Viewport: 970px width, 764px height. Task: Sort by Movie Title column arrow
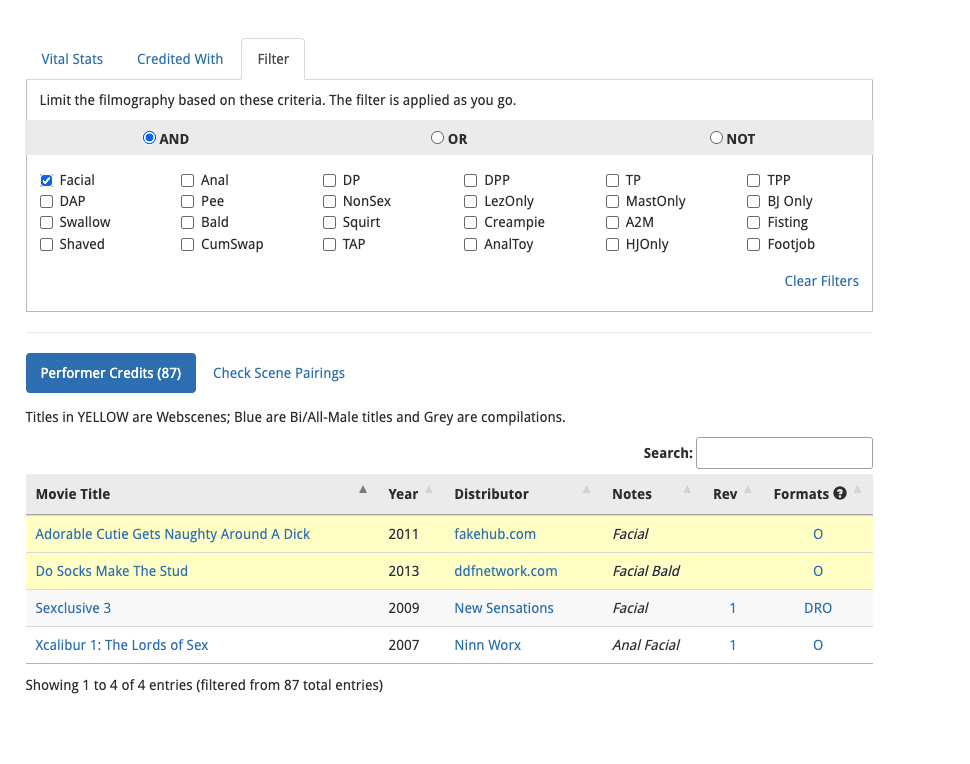[363, 490]
